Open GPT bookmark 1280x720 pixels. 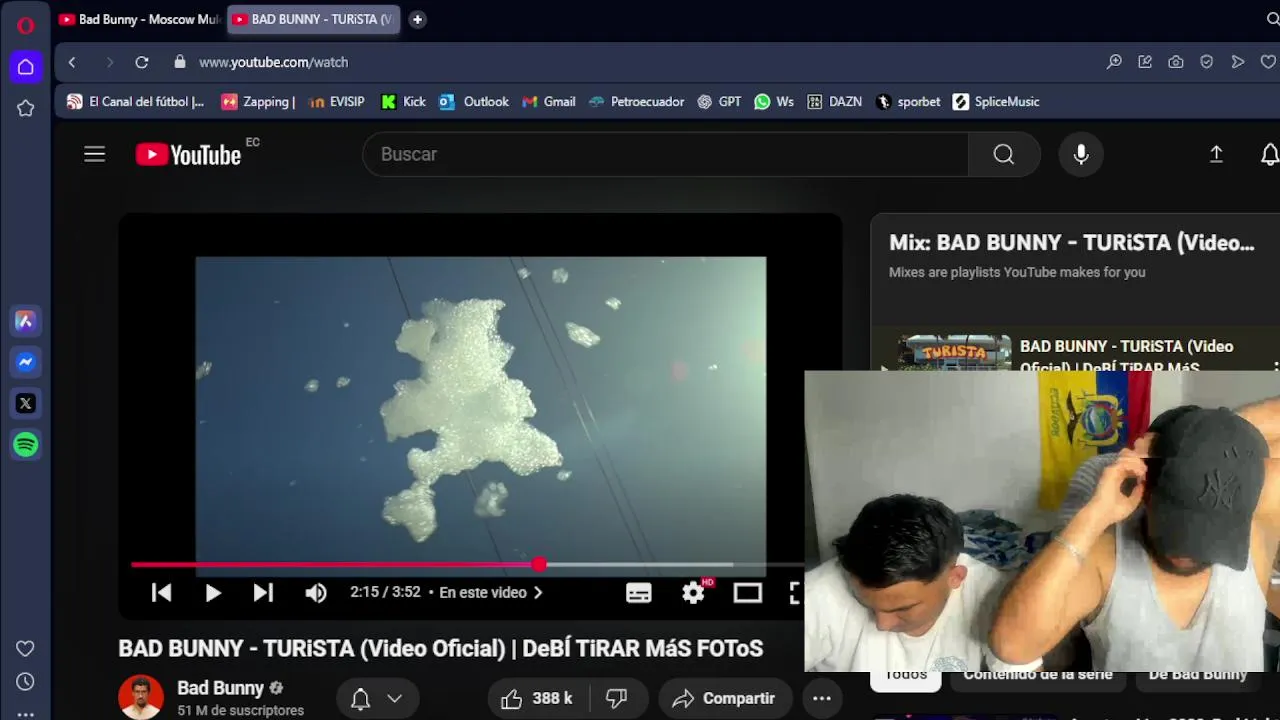click(x=719, y=102)
